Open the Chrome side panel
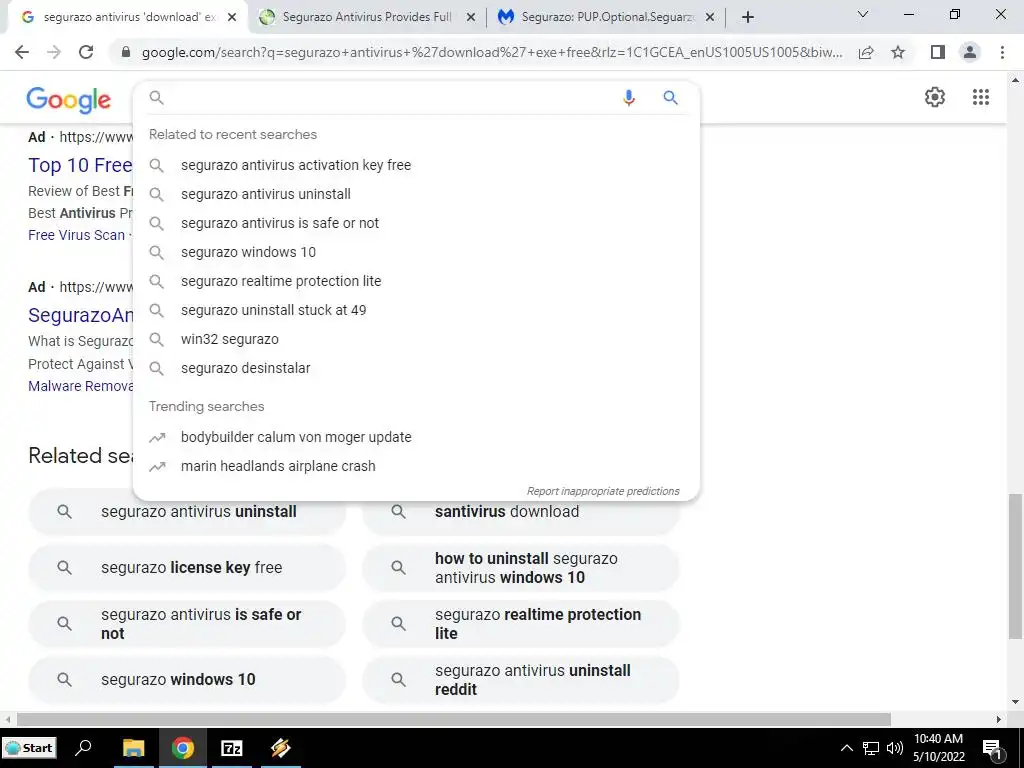 pos(938,52)
